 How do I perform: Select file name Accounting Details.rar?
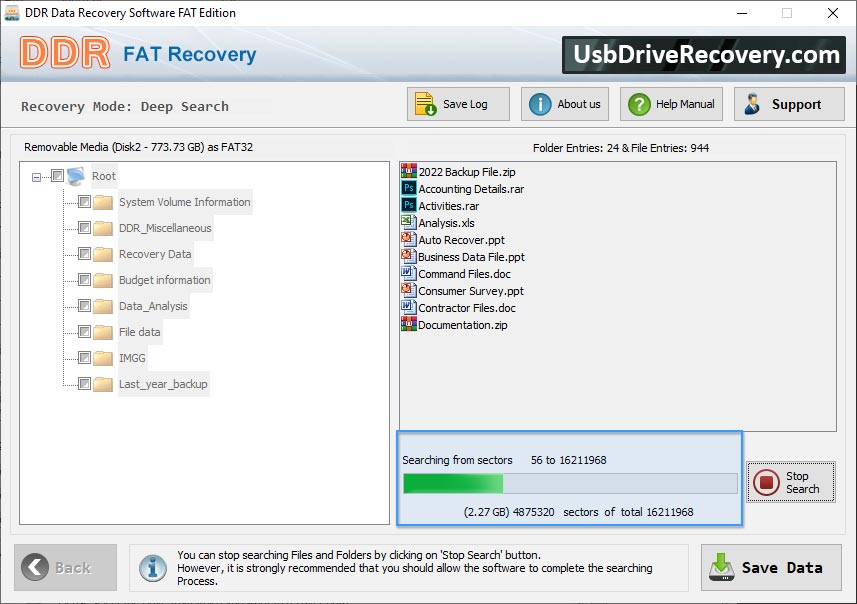tap(471, 189)
